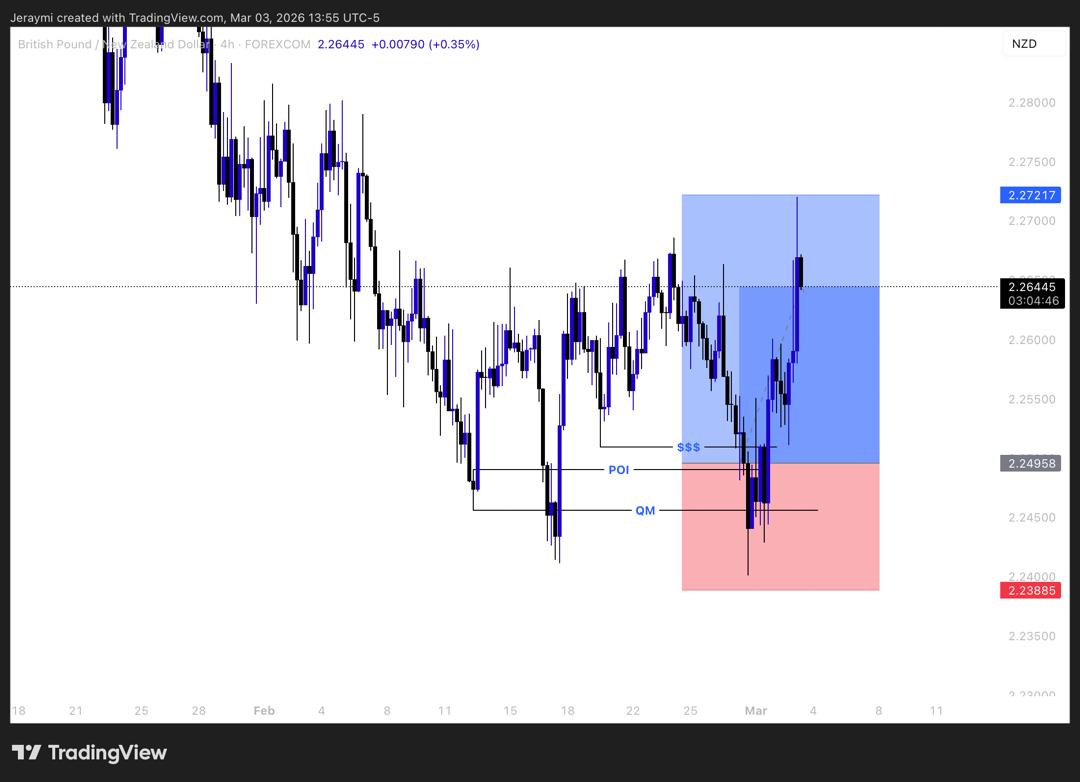Screen dimensions: 1080x782
Task: Change the 4h timeframe
Action: (x=228, y=44)
